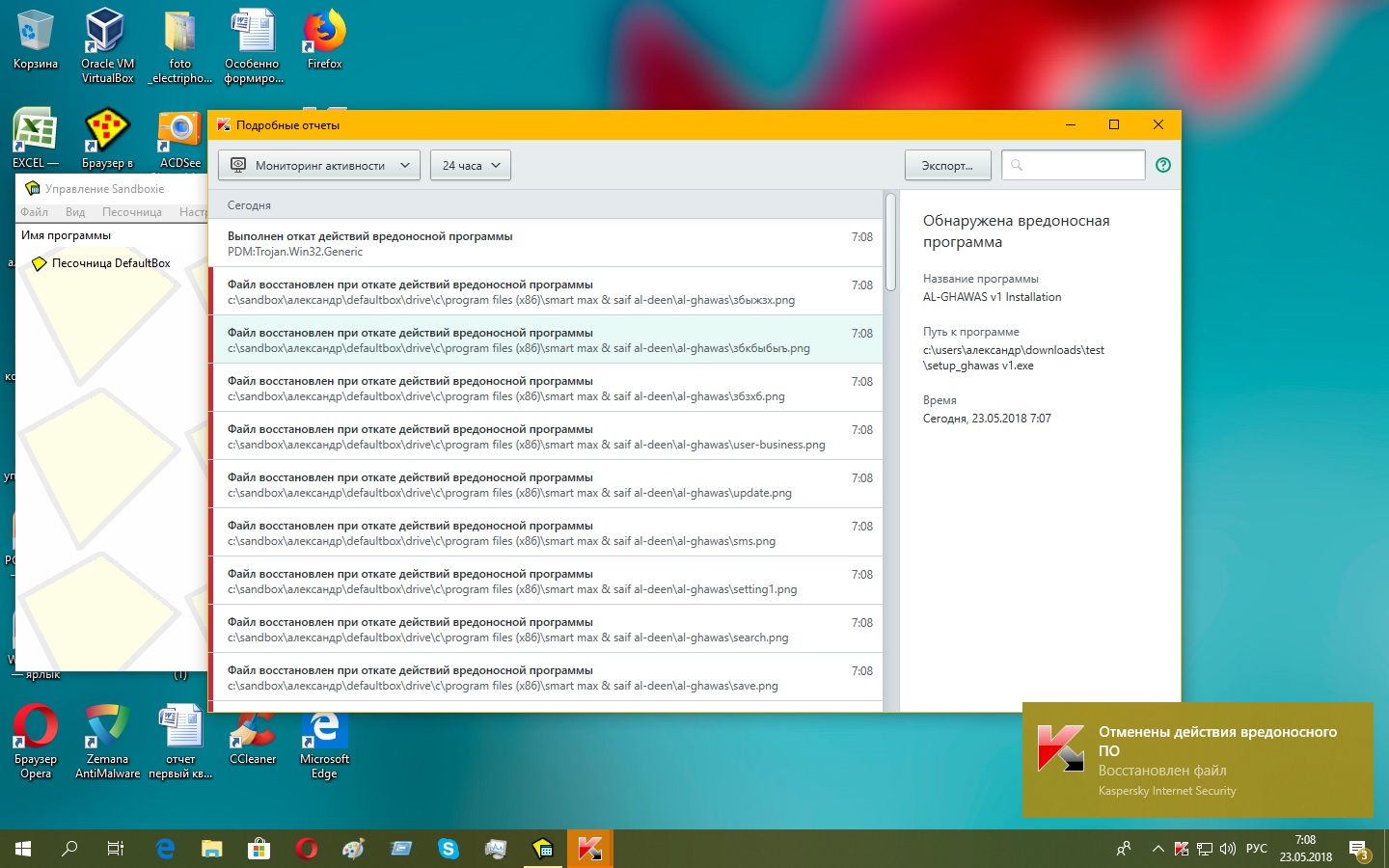Open the Windows action center notifications

click(1359, 850)
